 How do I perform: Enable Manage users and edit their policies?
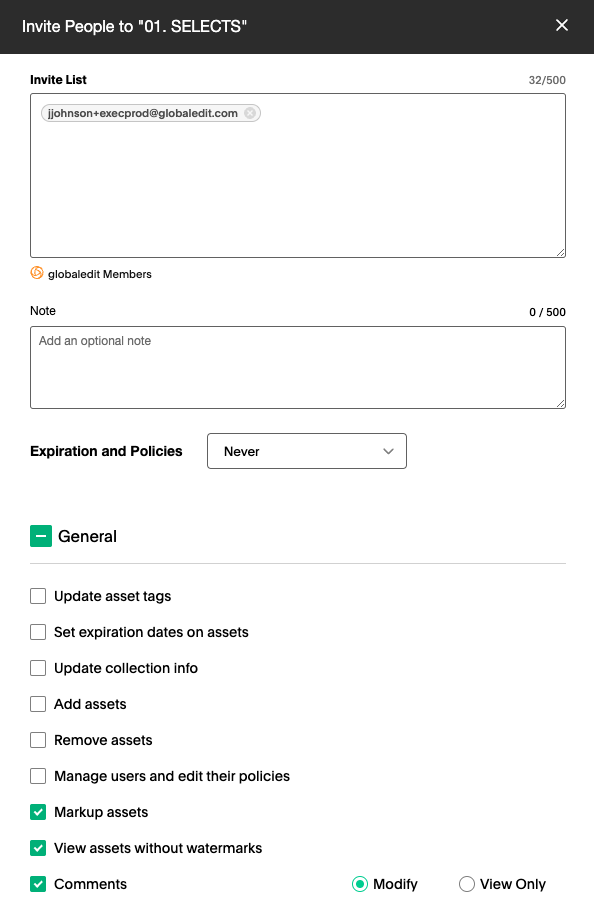38,776
